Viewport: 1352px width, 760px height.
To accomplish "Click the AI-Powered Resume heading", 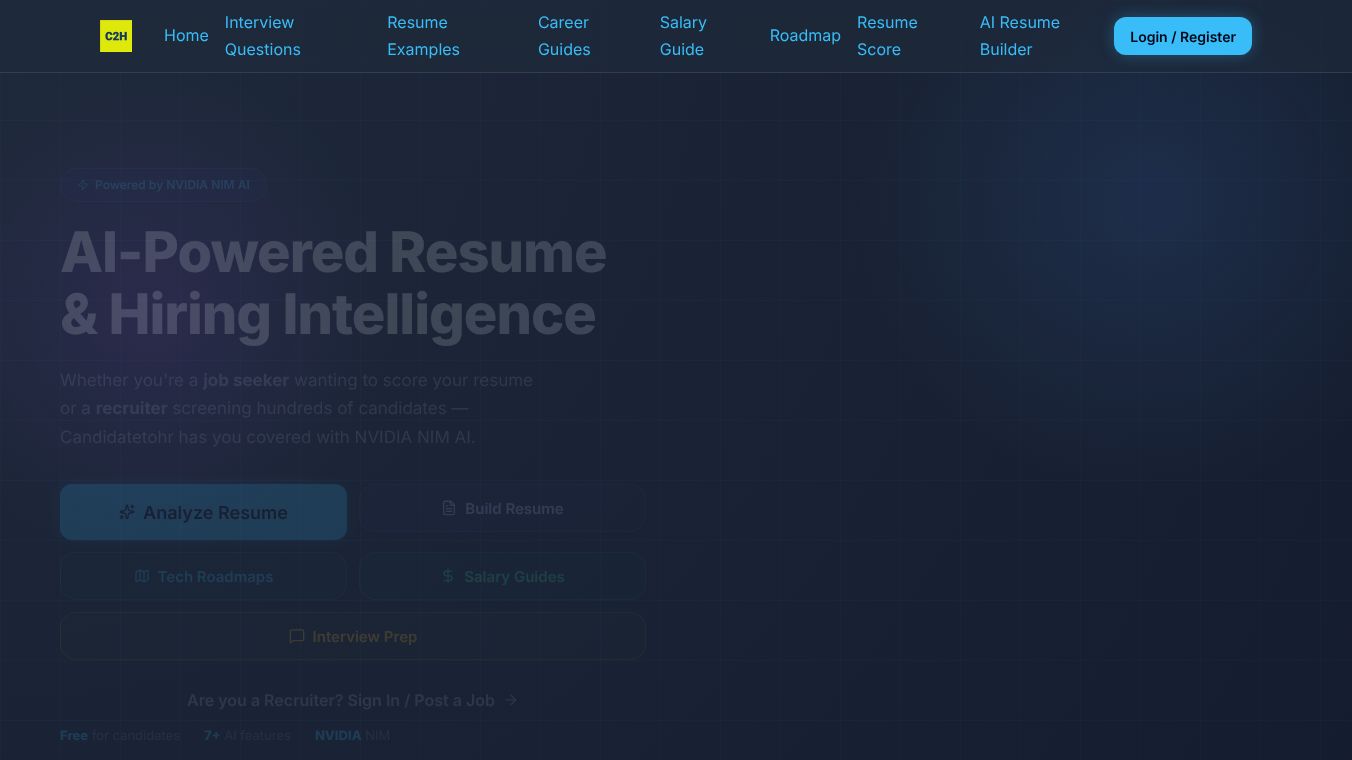I will (x=333, y=283).
